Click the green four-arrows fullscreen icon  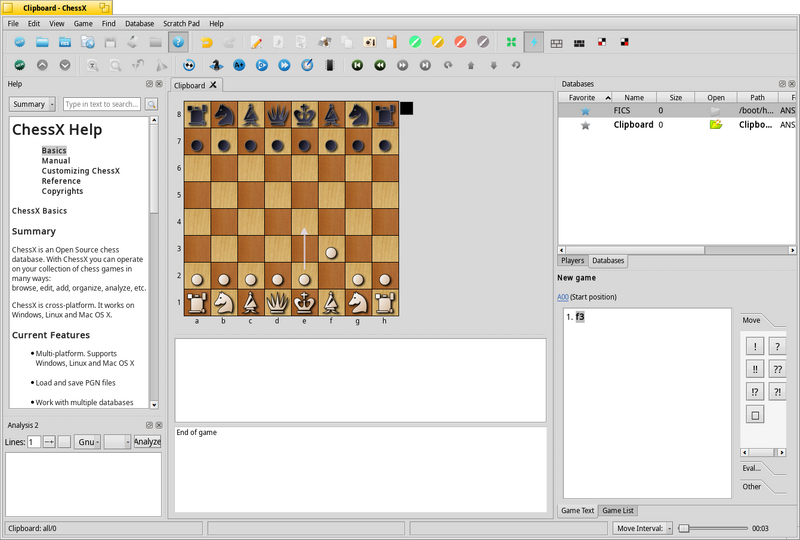[511, 42]
